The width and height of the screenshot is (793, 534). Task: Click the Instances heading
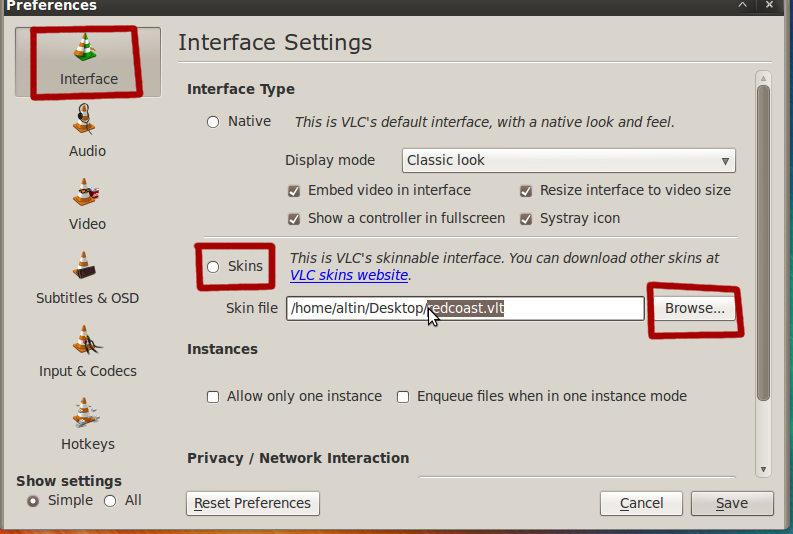point(223,349)
